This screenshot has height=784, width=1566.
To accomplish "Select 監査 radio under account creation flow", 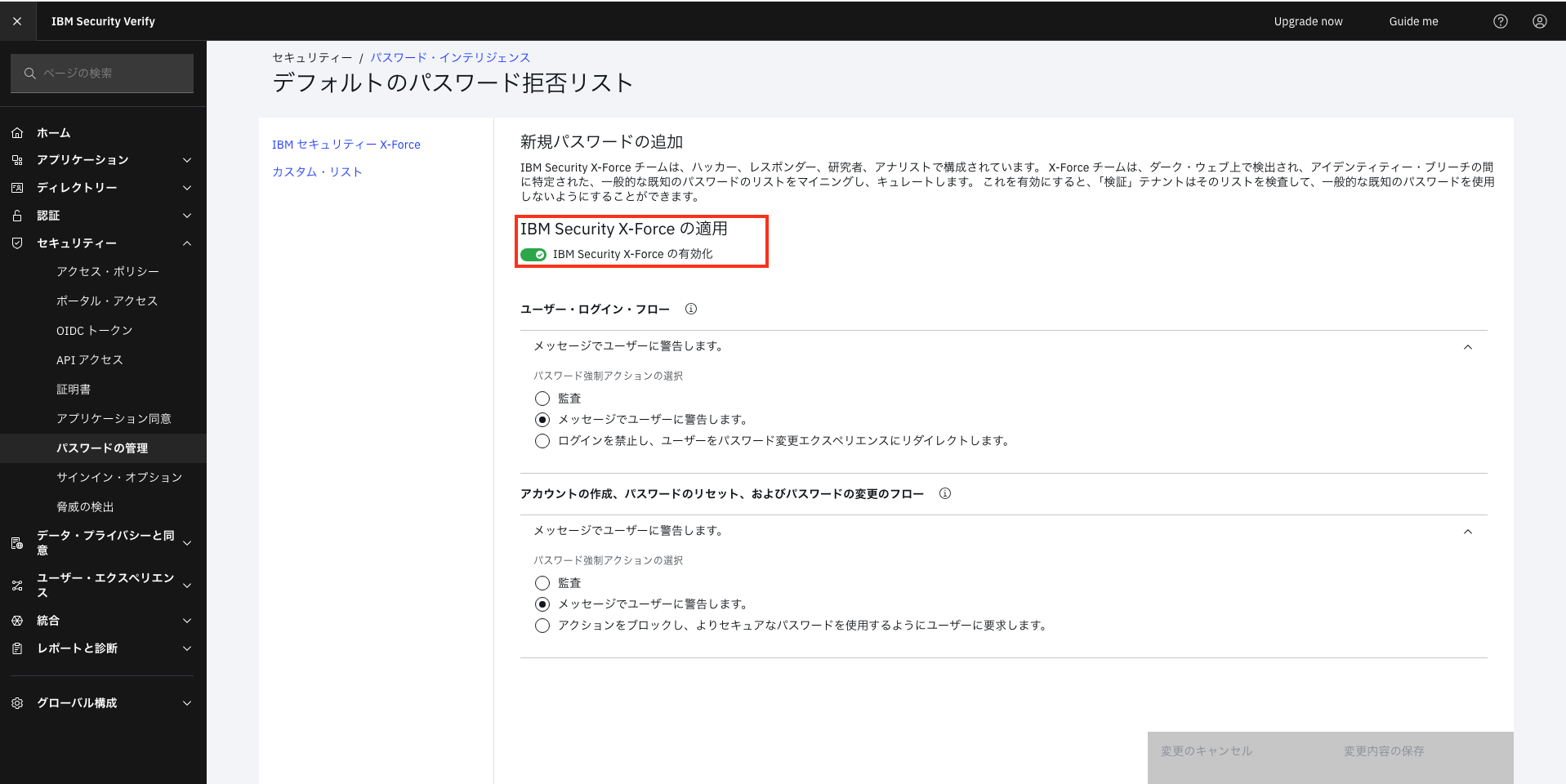I will [542, 583].
